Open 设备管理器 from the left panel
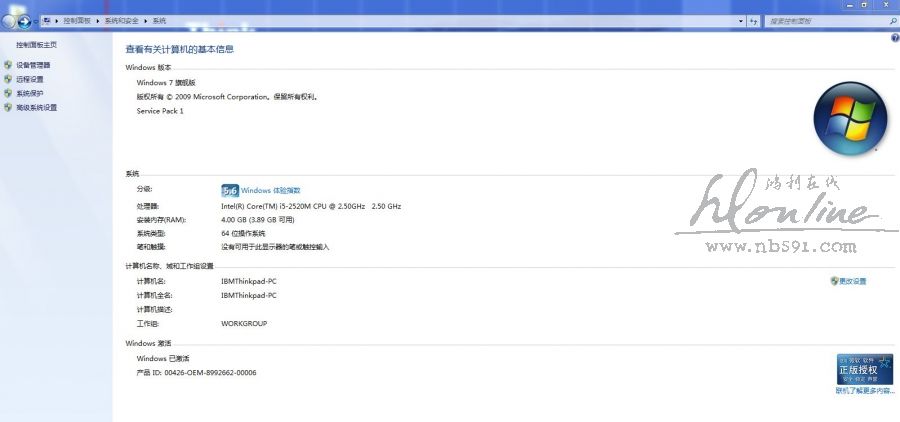The width and height of the screenshot is (900, 422). (x=32, y=65)
